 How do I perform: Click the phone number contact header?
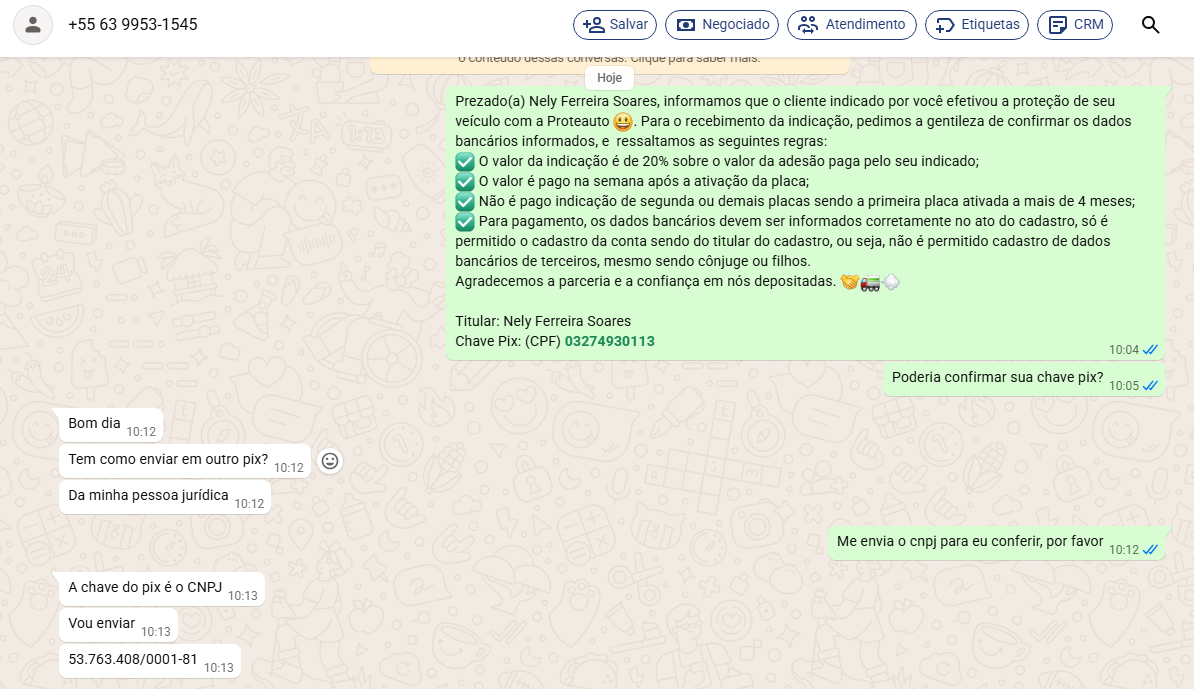coord(133,25)
